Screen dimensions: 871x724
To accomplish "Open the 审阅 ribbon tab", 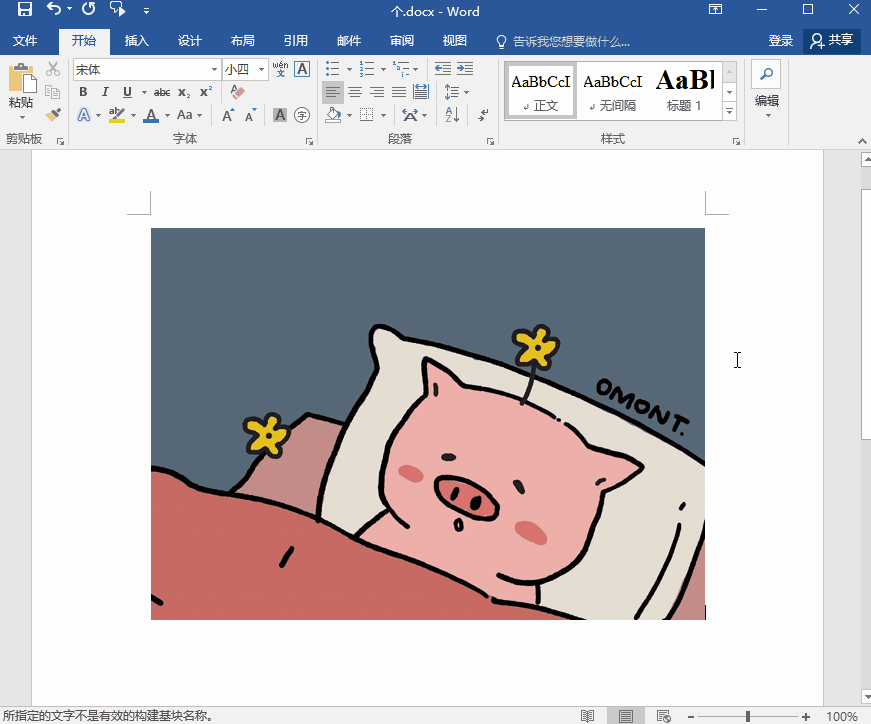I will [x=402, y=41].
